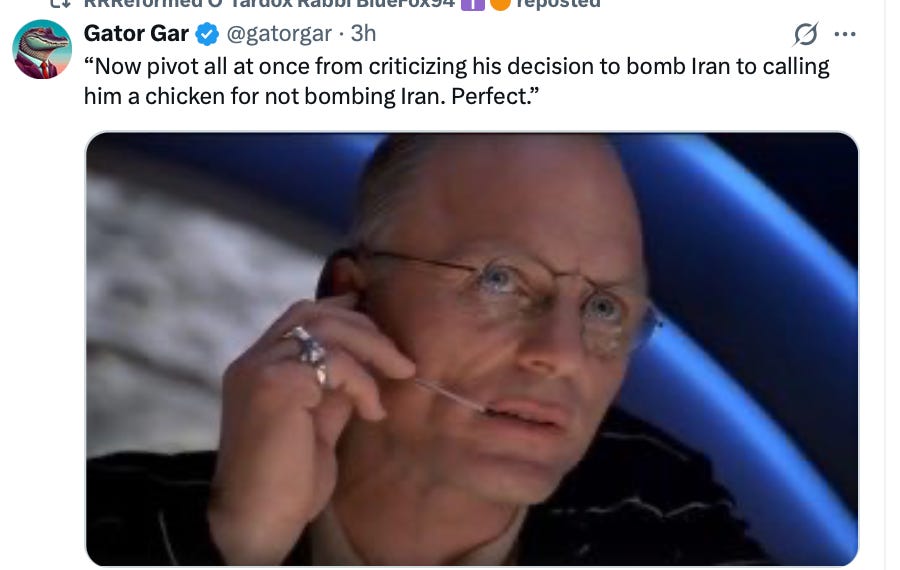Open the attached photo of man with headset
This screenshot has width=900, height=570.
[472, 349]
